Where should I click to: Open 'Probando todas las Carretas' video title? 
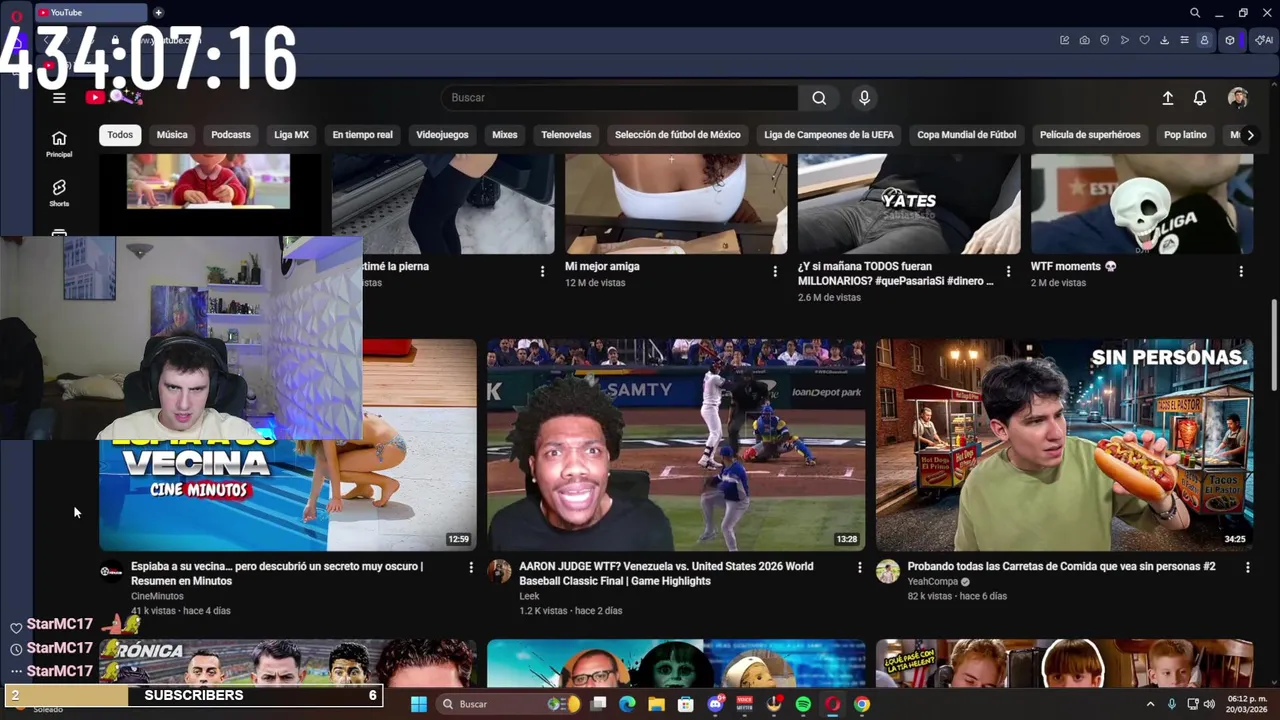click(x=1061, y=566)
